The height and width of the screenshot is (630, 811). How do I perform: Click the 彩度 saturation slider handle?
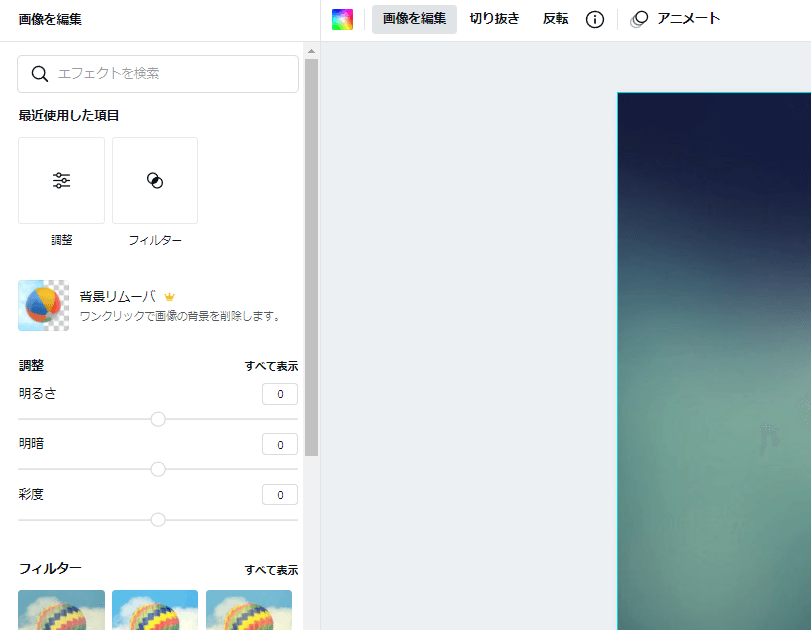(157, 520)
